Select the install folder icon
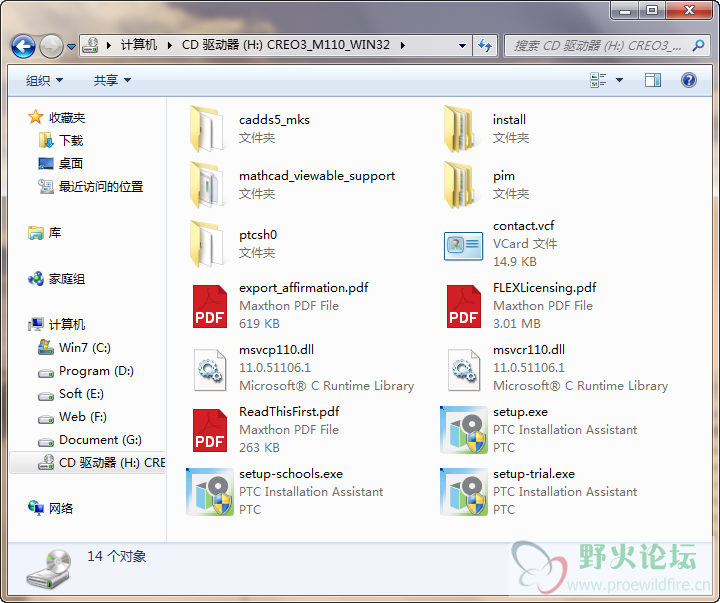The width and height of the screenshot is (720, 603). pos(461,129)
